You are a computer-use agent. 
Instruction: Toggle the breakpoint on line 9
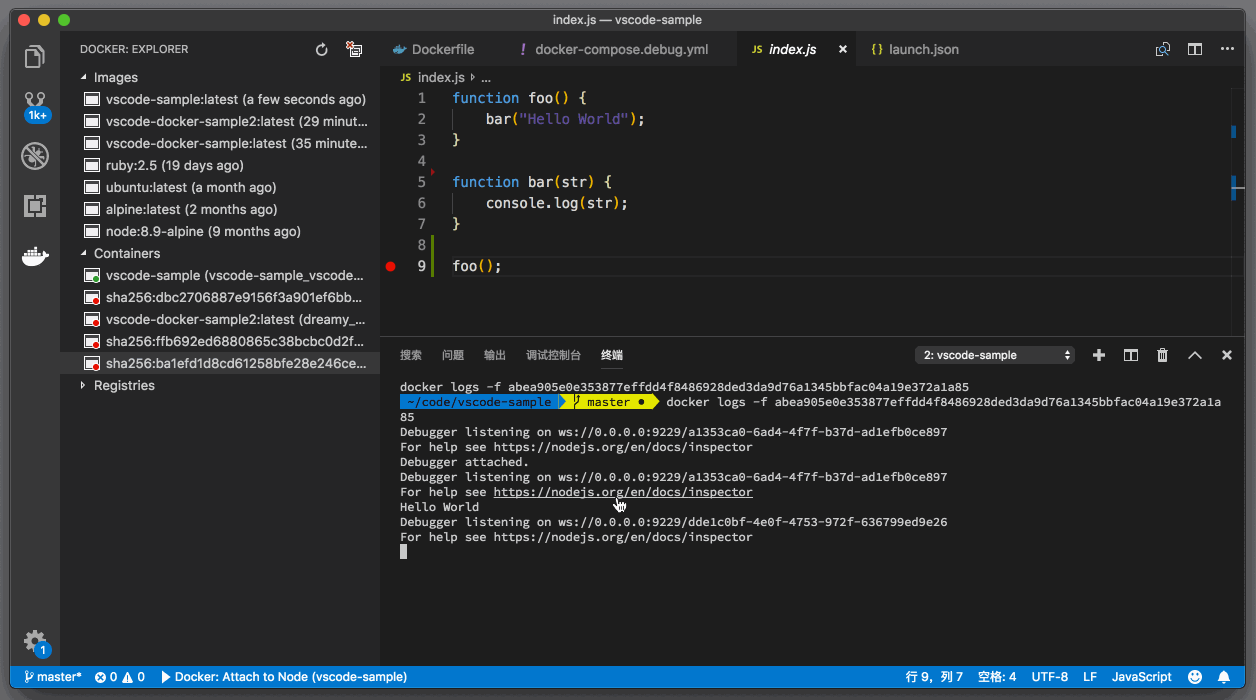391,266
